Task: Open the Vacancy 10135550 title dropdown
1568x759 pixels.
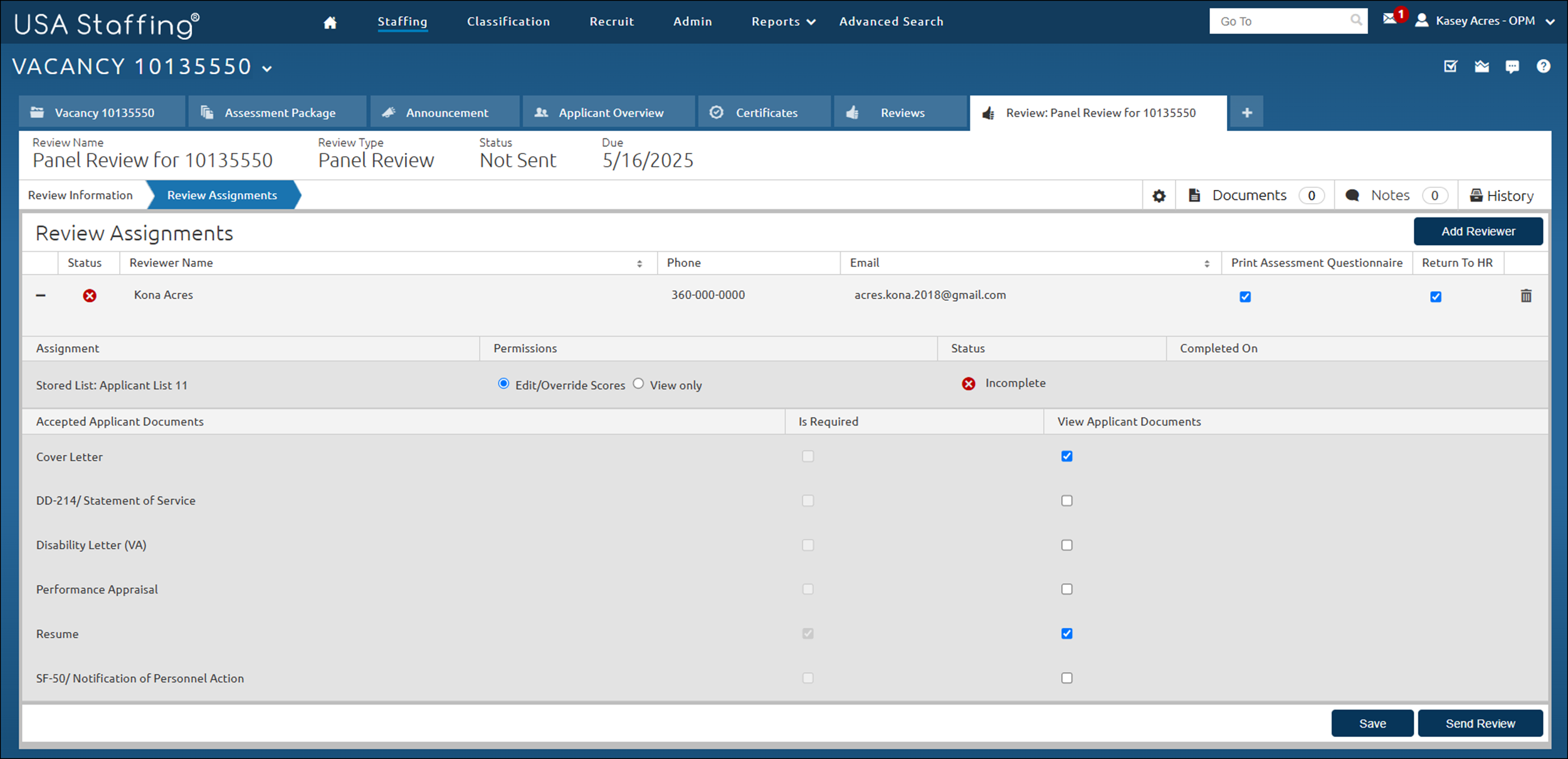Action: pos(267,68)
